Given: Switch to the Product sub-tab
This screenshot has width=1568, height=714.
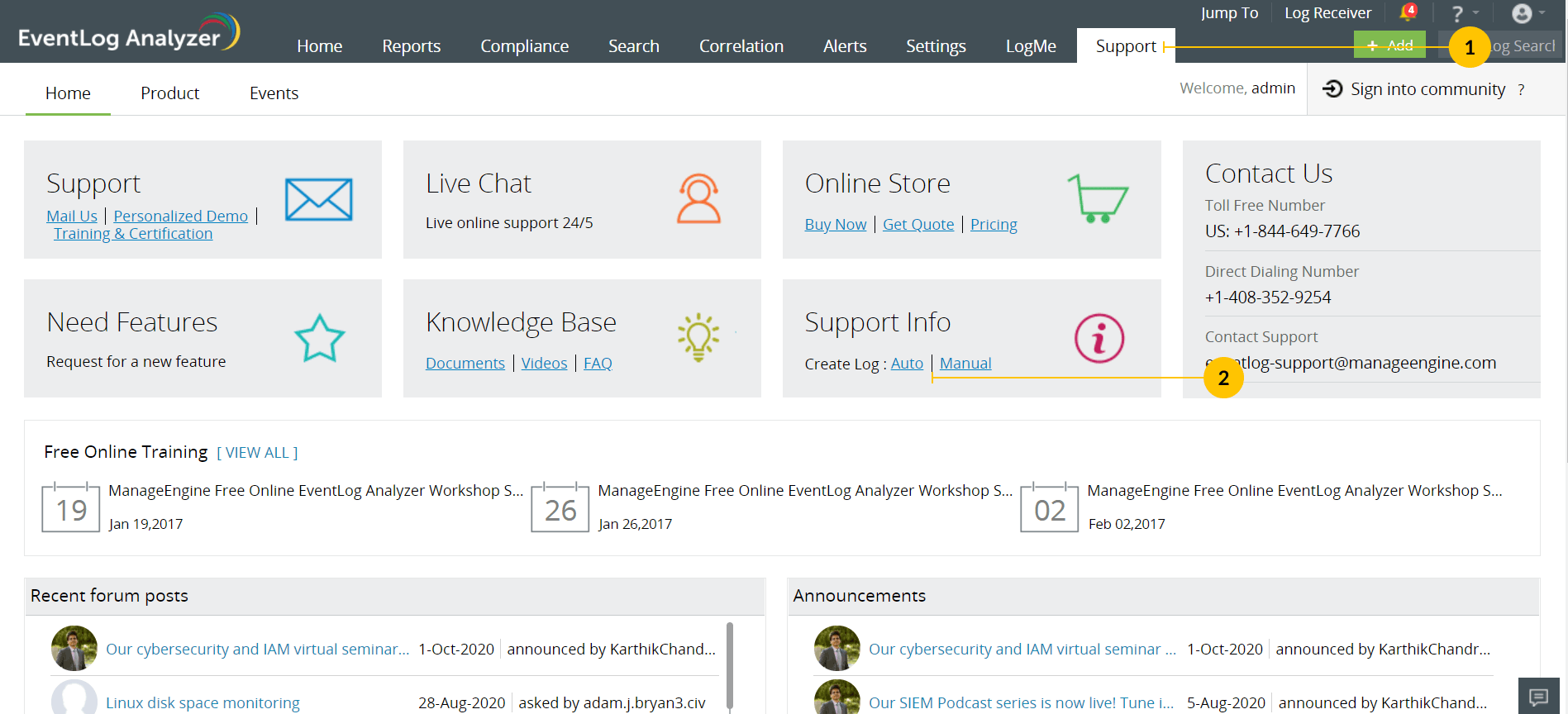Looking at the screenshot, I should click(169, 93).
